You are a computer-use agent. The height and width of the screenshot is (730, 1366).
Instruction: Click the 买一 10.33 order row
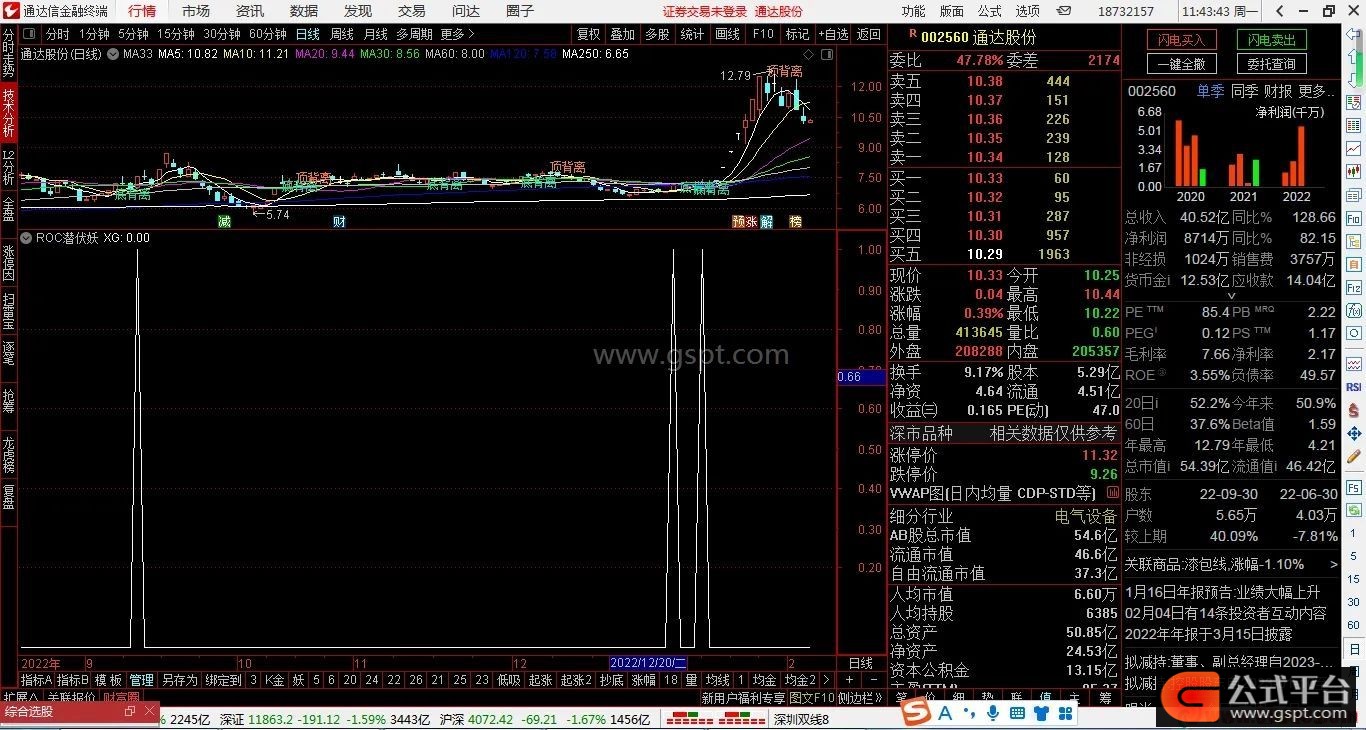point(1004,178)
